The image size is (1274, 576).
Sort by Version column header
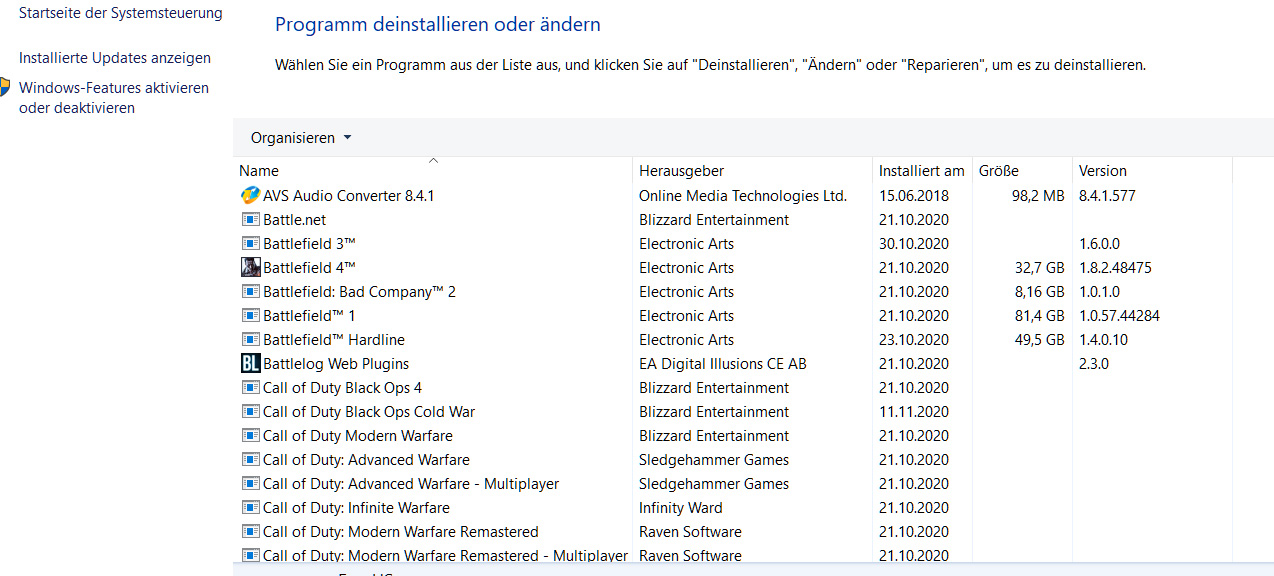[x=1103, y=171]
